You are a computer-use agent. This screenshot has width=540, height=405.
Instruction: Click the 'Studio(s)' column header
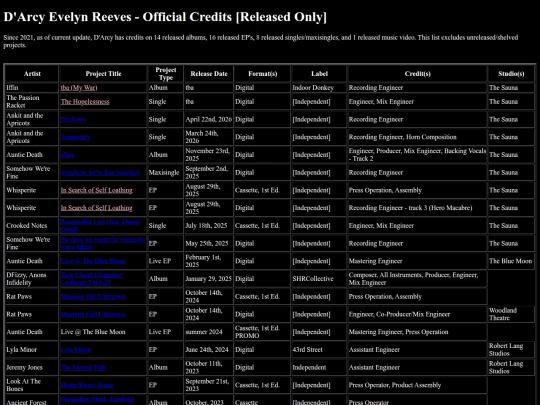(x=511, y=74)
